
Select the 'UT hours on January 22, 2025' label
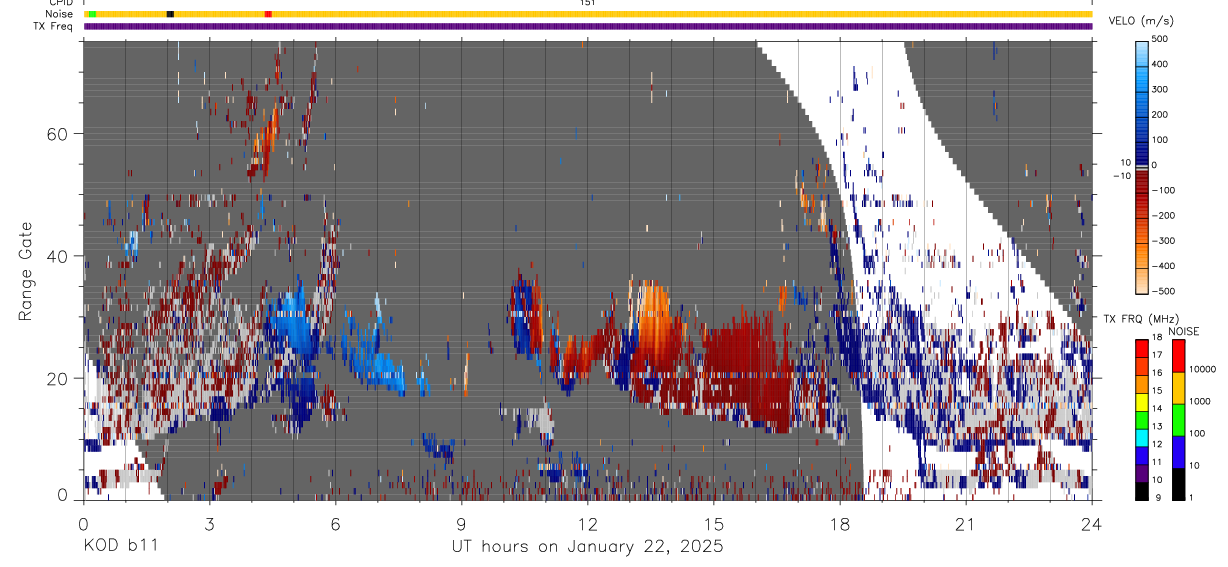click(x=587, y=547)
